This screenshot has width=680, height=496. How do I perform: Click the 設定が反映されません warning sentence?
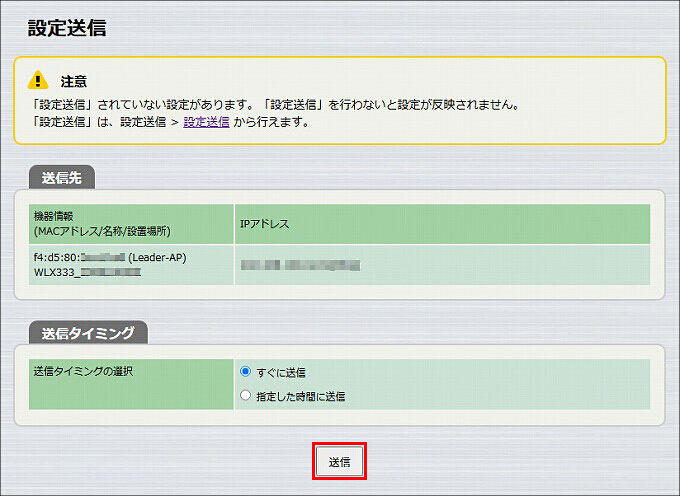point(393,105)
